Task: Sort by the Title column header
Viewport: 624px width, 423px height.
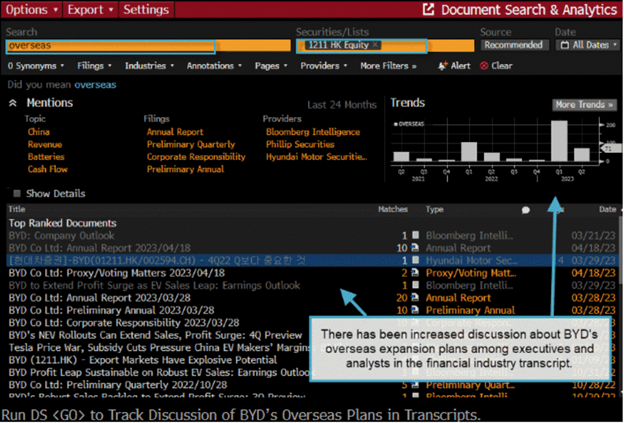Action: (17, 209)
